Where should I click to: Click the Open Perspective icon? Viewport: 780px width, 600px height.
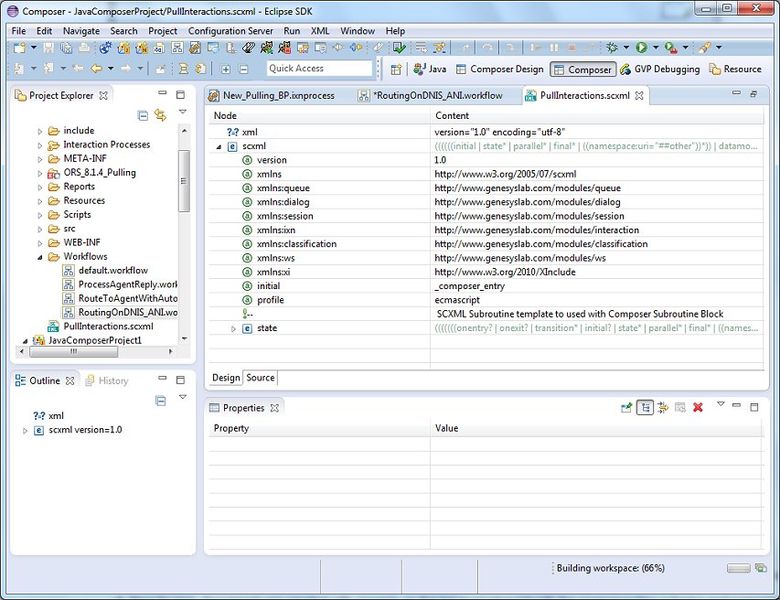pos(396,69)
